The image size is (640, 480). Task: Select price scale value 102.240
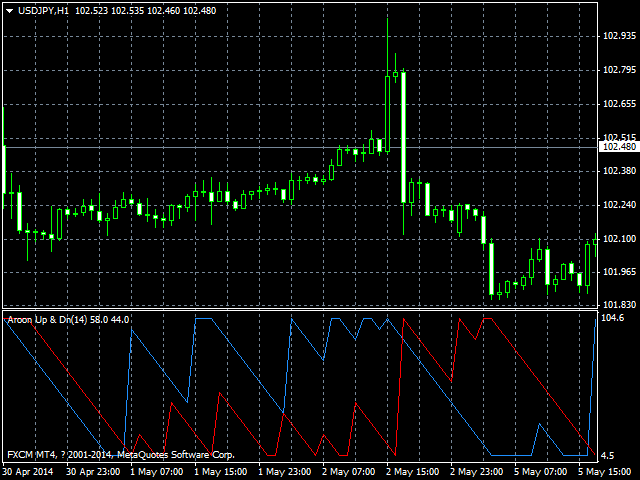[x=619, y=205]
